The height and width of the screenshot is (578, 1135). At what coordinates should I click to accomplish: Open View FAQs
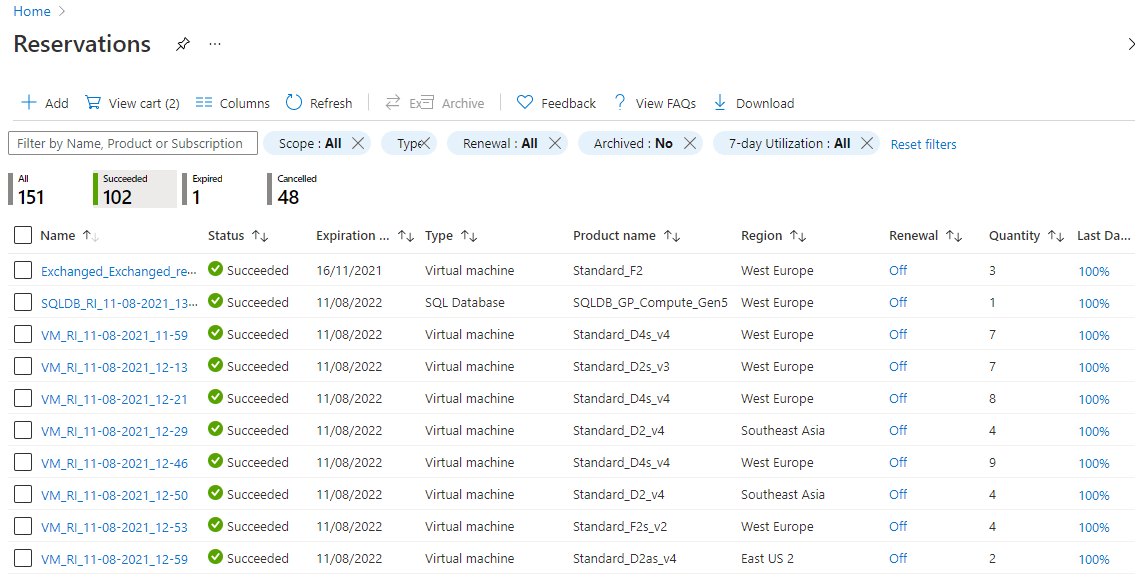click(655, 103)
